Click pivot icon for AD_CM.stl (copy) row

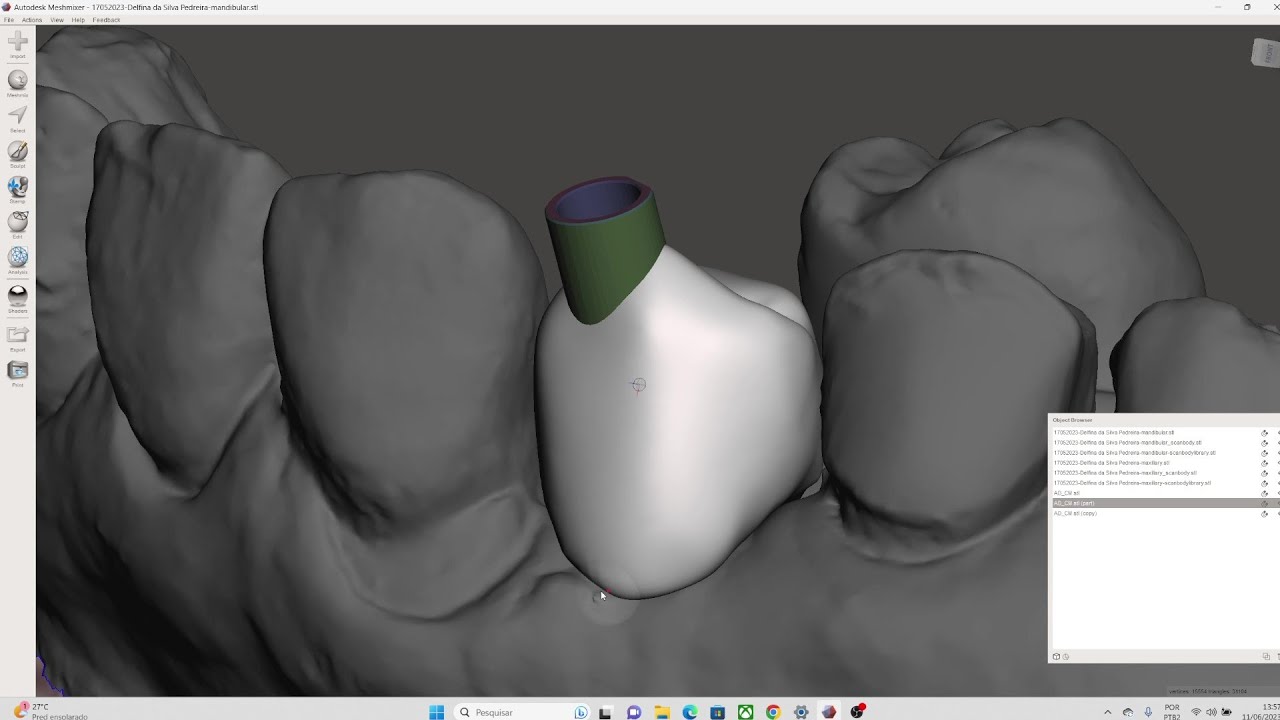click(1265, 513)
